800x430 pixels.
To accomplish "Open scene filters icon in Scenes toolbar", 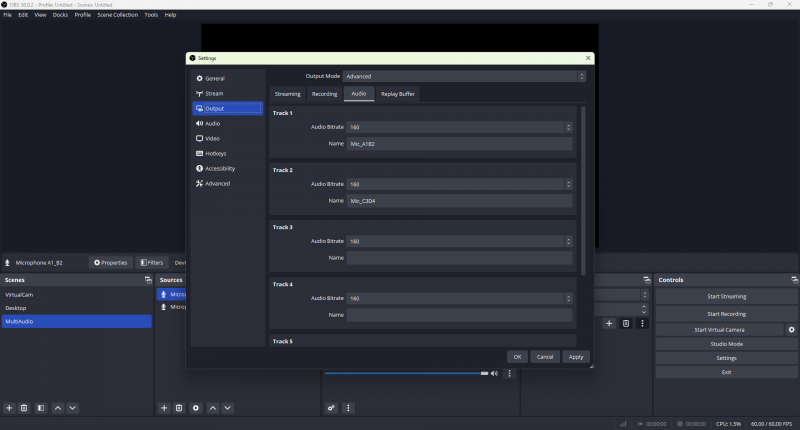I will (x=41, y=408).
